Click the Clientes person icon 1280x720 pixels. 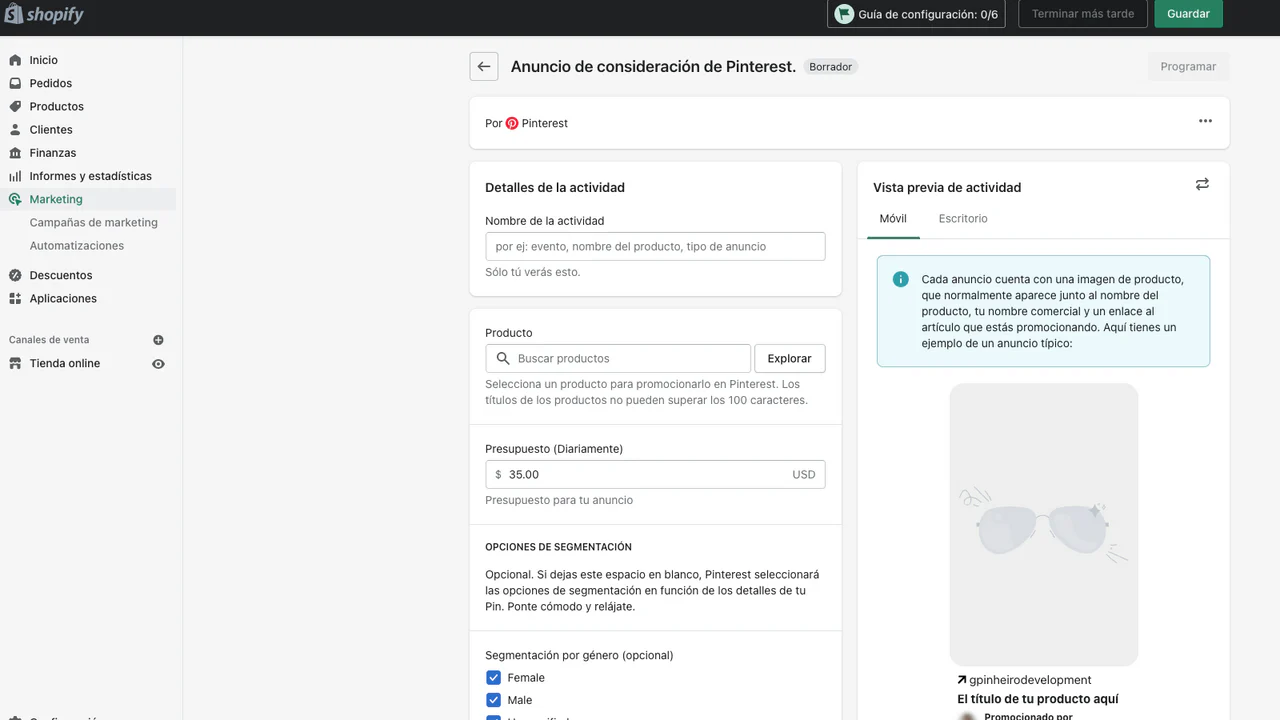tap(15, 129)
